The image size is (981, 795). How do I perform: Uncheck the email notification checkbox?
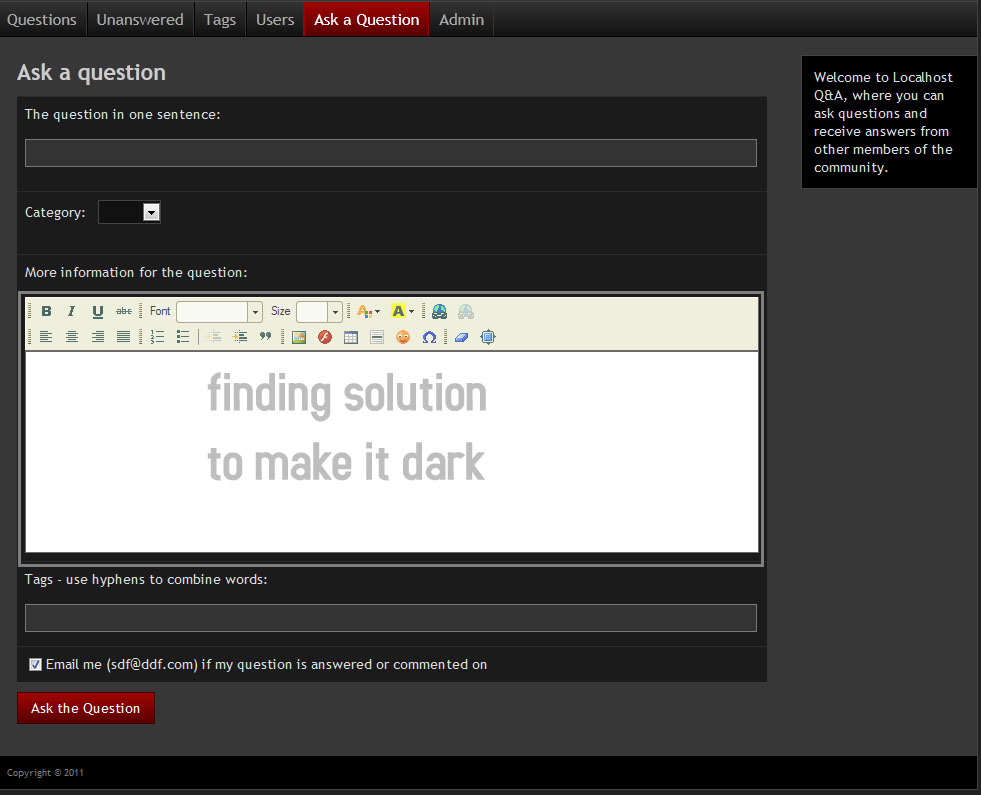(36, 664)
